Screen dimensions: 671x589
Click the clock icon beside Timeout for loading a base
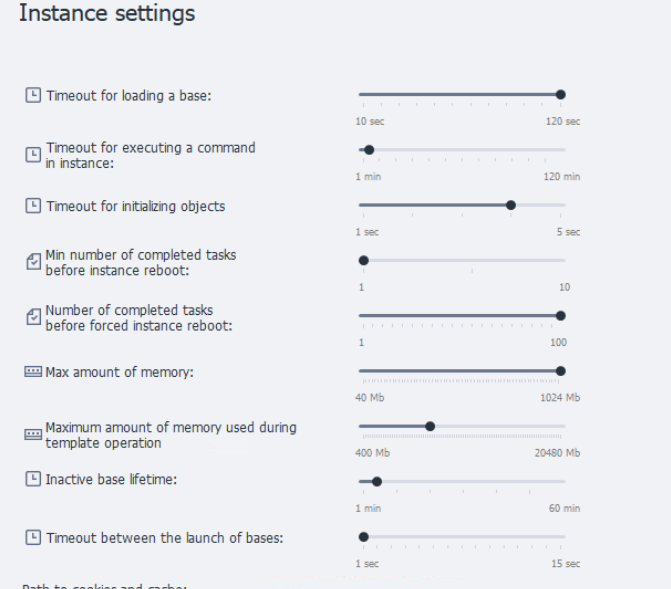click(33, 95)
